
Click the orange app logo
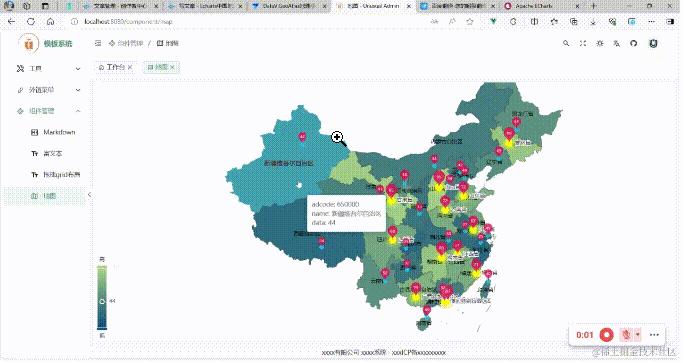coord(29,44)
